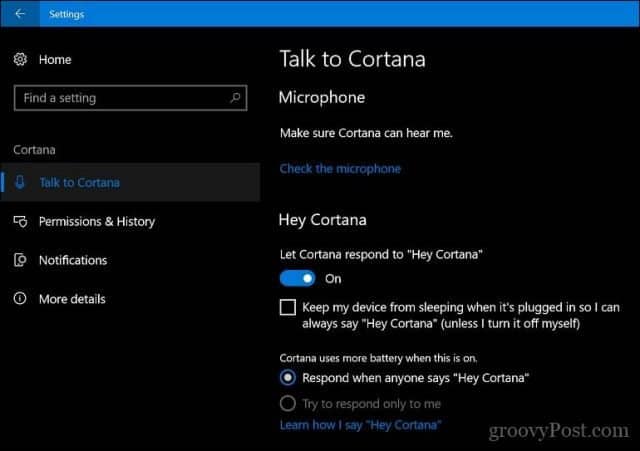Click the microphone icon beside Talk to Cortana

pyautogui.click(x=20, y=182)
